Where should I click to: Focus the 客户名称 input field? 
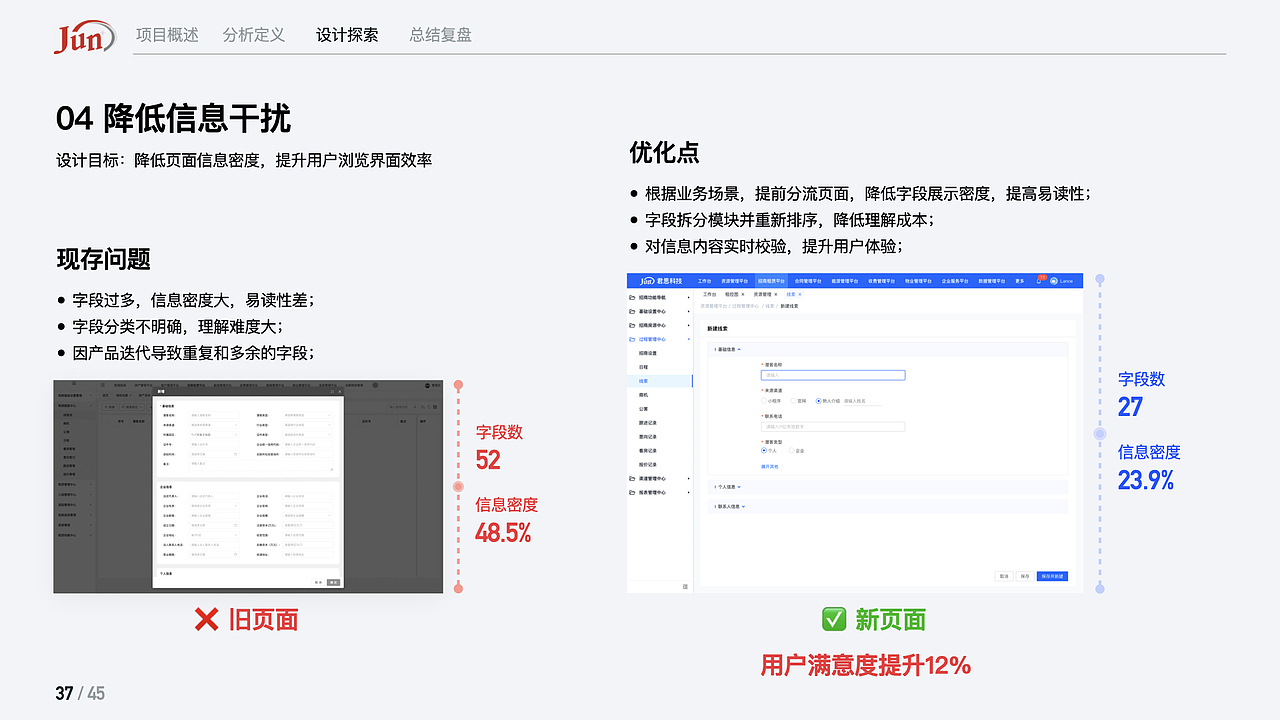pyautogui.click(x=833, y=375)
